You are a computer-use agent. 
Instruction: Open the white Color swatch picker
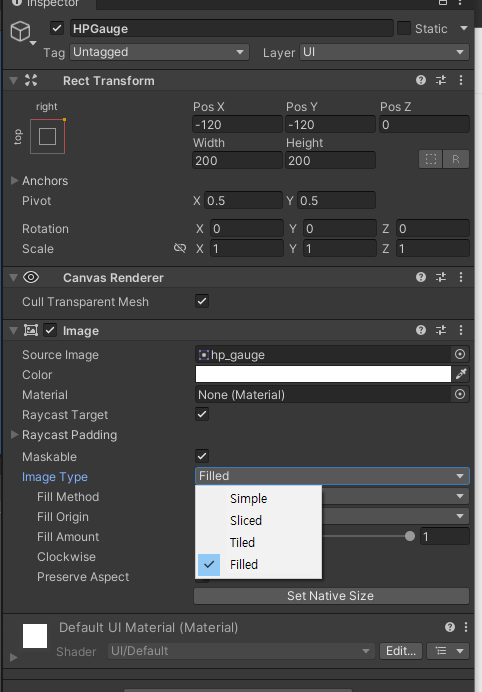(323, 374)
